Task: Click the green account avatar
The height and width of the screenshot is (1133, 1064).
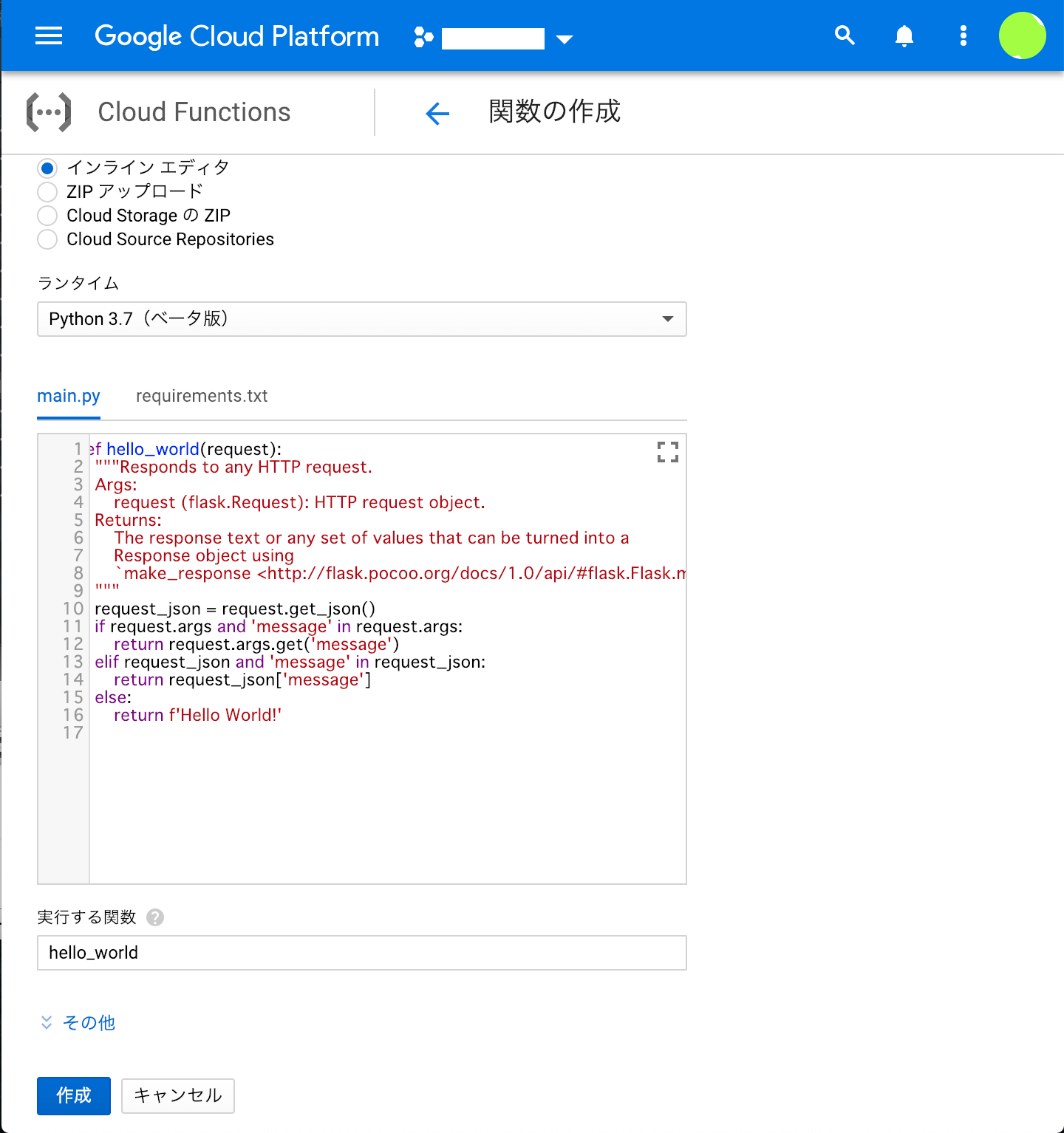Action: 1023,35
